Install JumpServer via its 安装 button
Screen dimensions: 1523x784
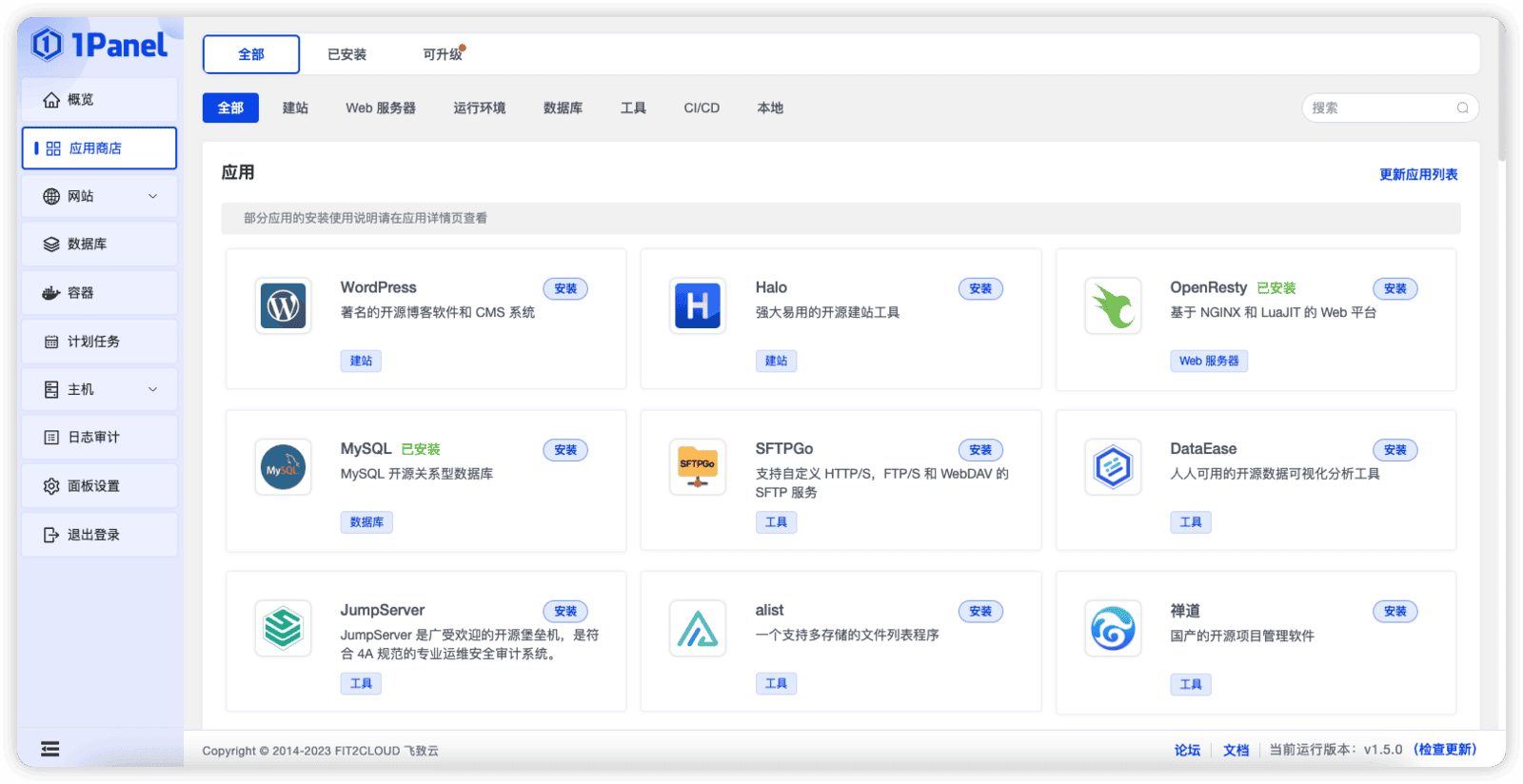click(x=565, y=611)
